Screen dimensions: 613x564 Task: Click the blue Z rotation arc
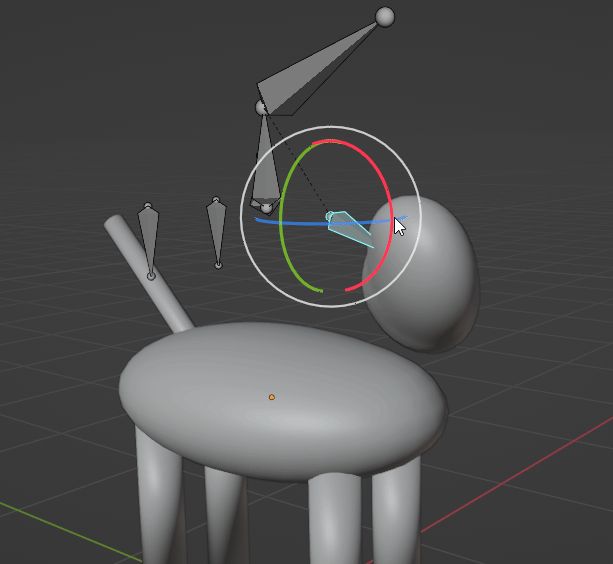click(290, 223)
